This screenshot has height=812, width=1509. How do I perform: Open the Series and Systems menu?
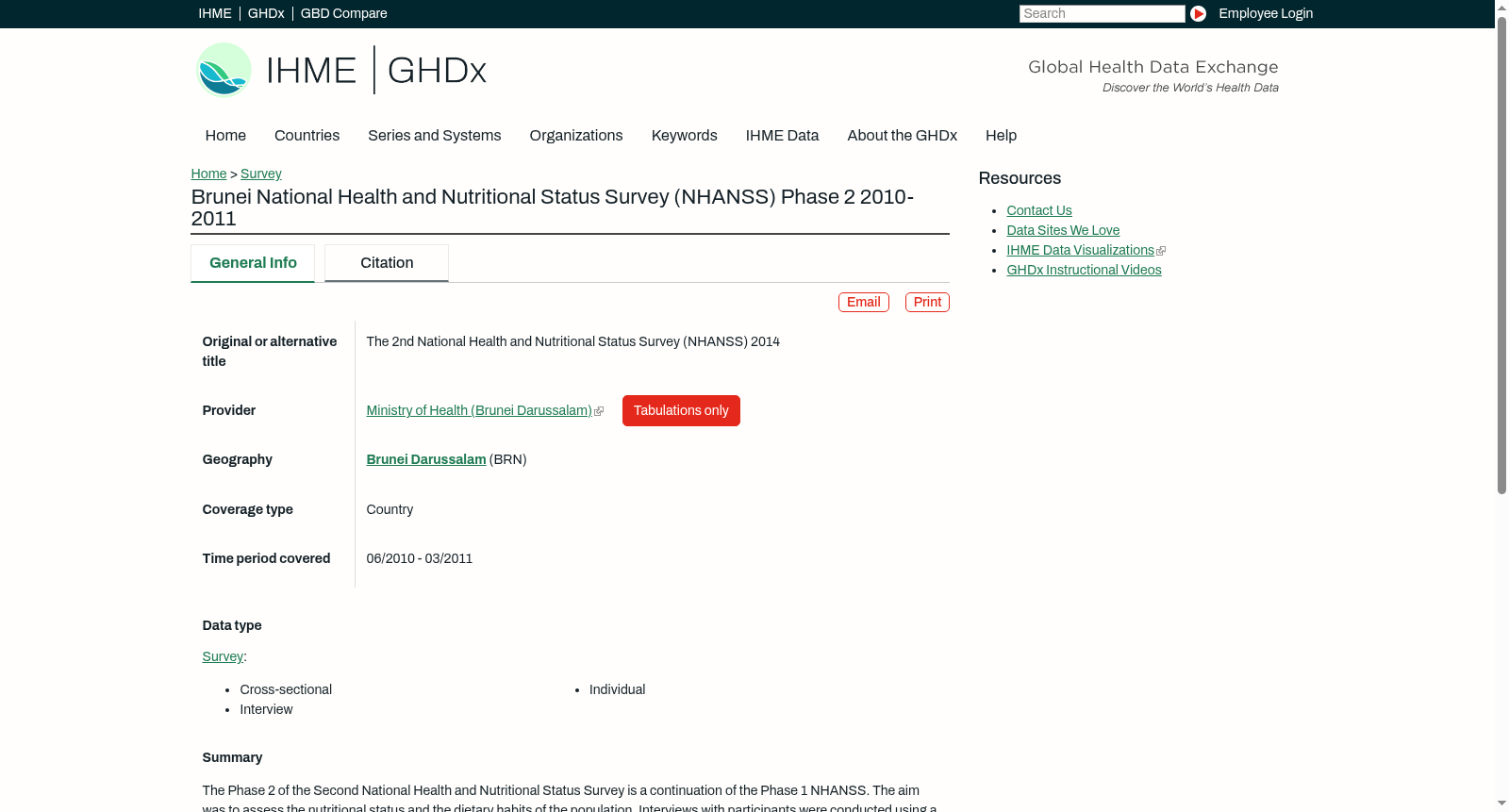click(x=434, y=136)
